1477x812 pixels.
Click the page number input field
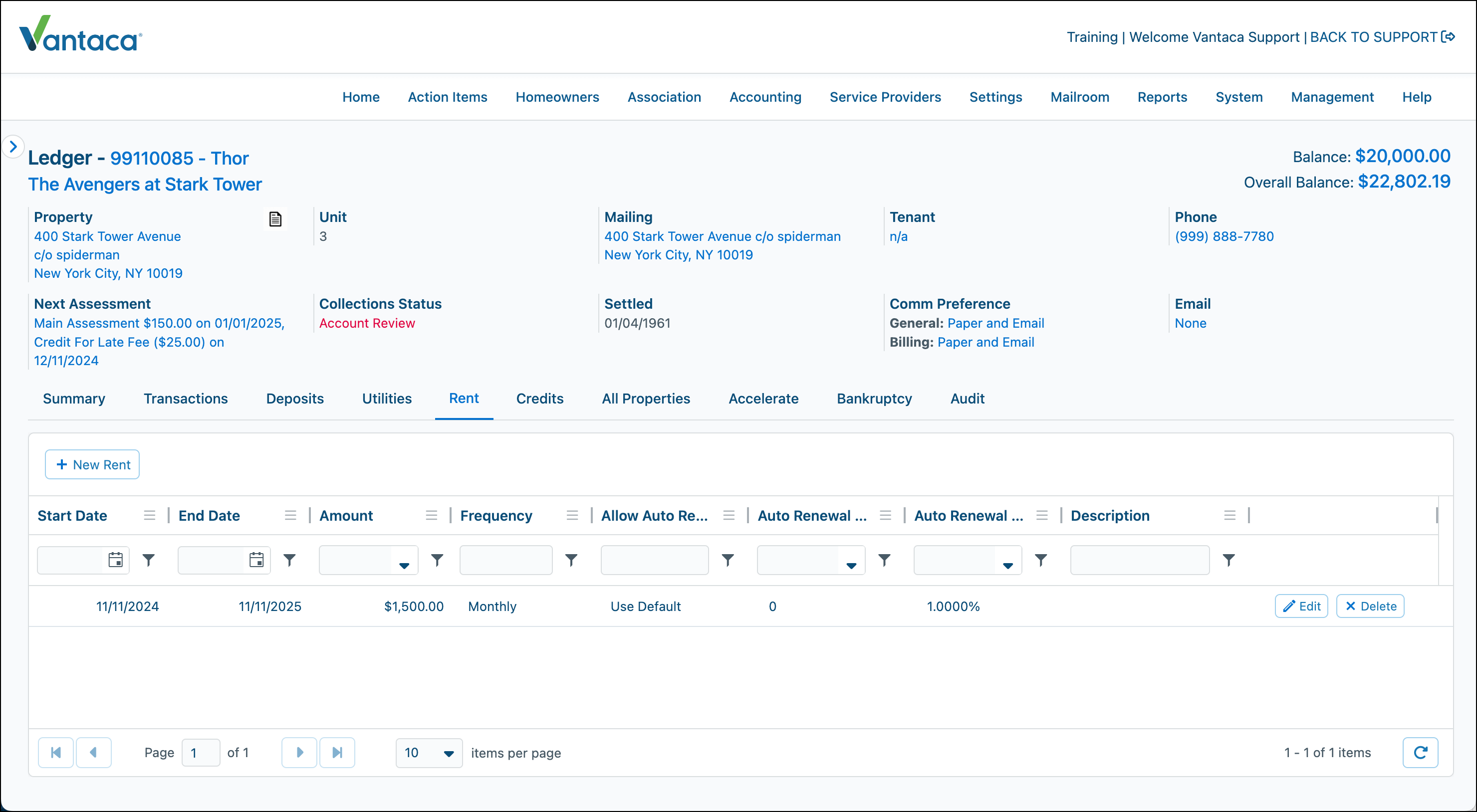[x=201, y=753]
